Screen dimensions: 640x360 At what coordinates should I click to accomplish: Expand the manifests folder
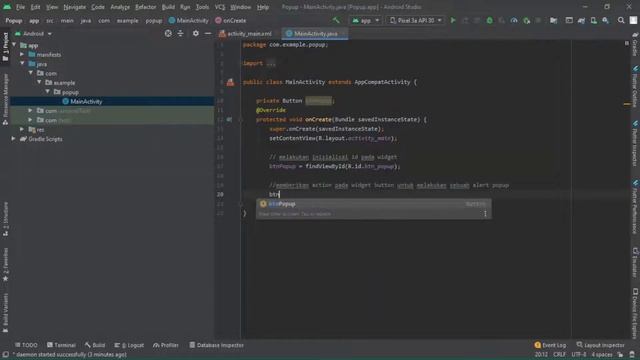pyautogui.click(x=22, y=54)
